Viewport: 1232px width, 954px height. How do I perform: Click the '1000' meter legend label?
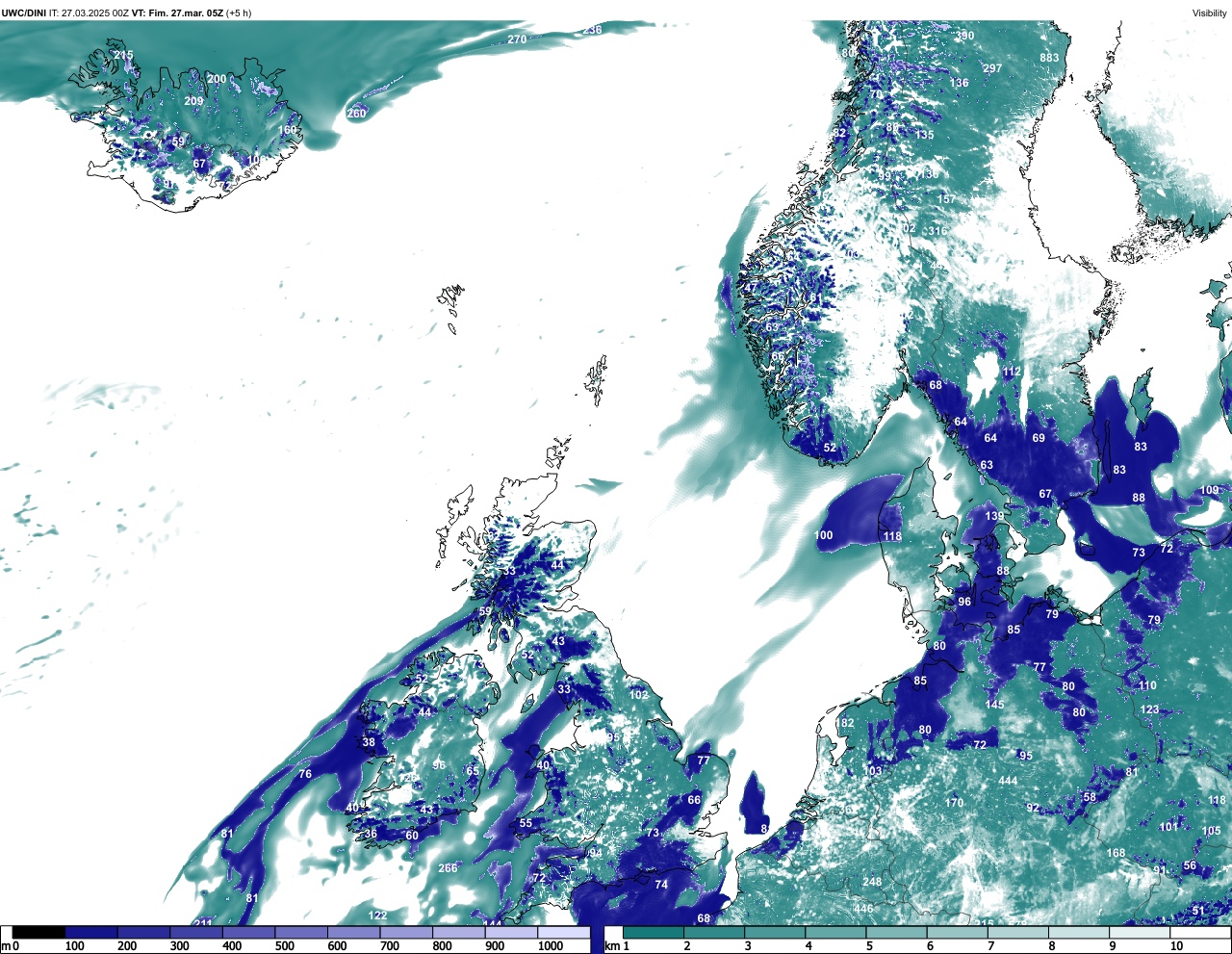(x=551, y=946)
